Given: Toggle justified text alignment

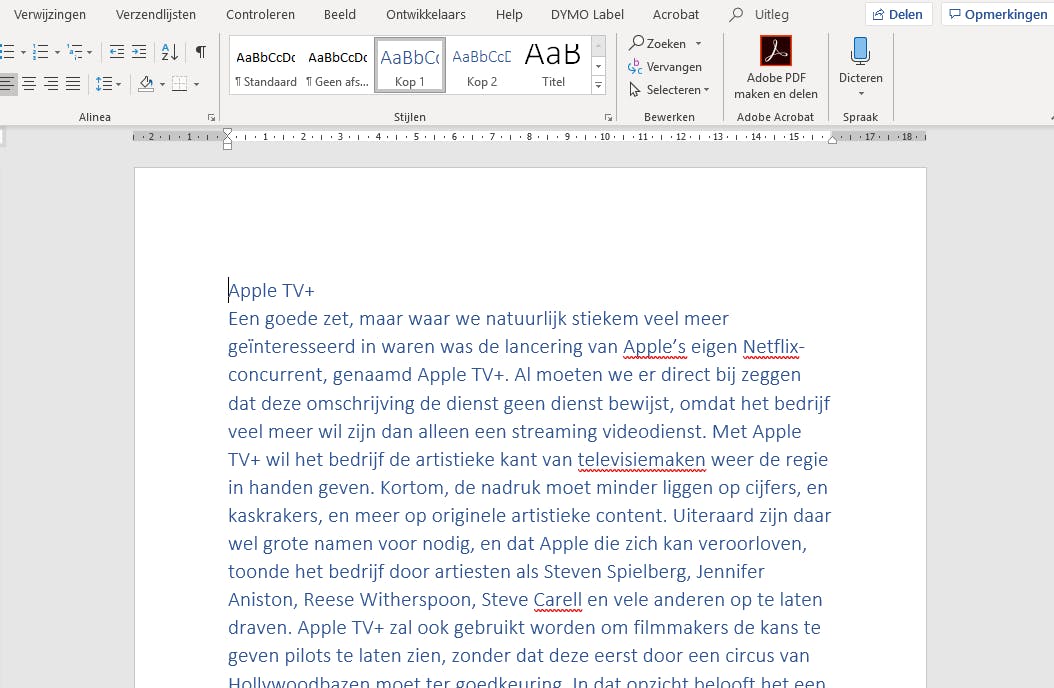Looking at the screenshot, I should point(73,84).
